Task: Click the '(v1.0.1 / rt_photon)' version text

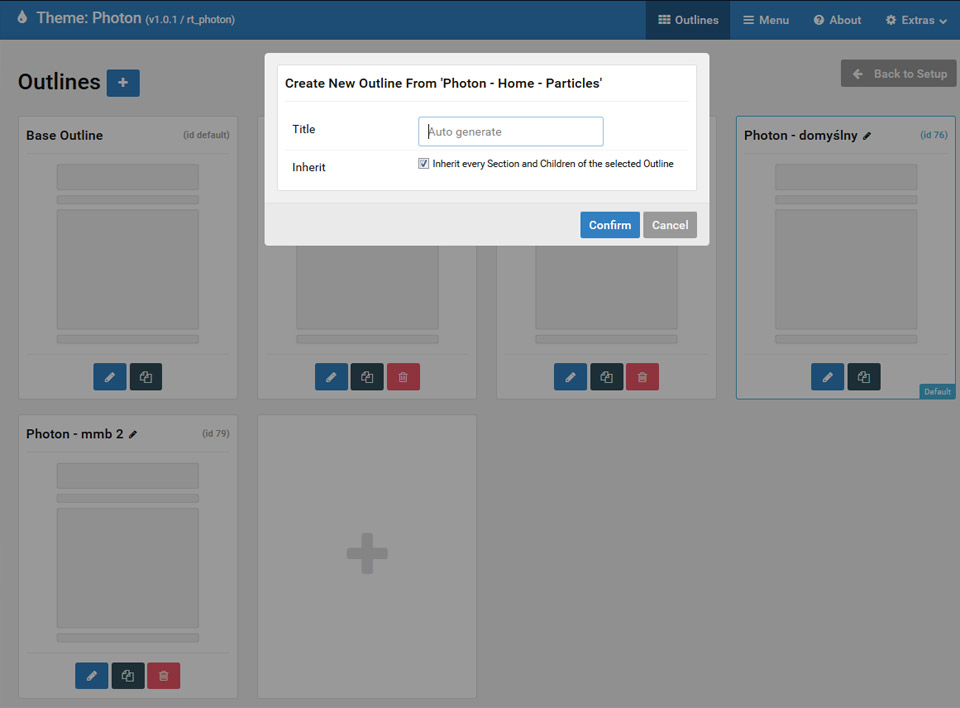Action: click(x=190, y=20)
